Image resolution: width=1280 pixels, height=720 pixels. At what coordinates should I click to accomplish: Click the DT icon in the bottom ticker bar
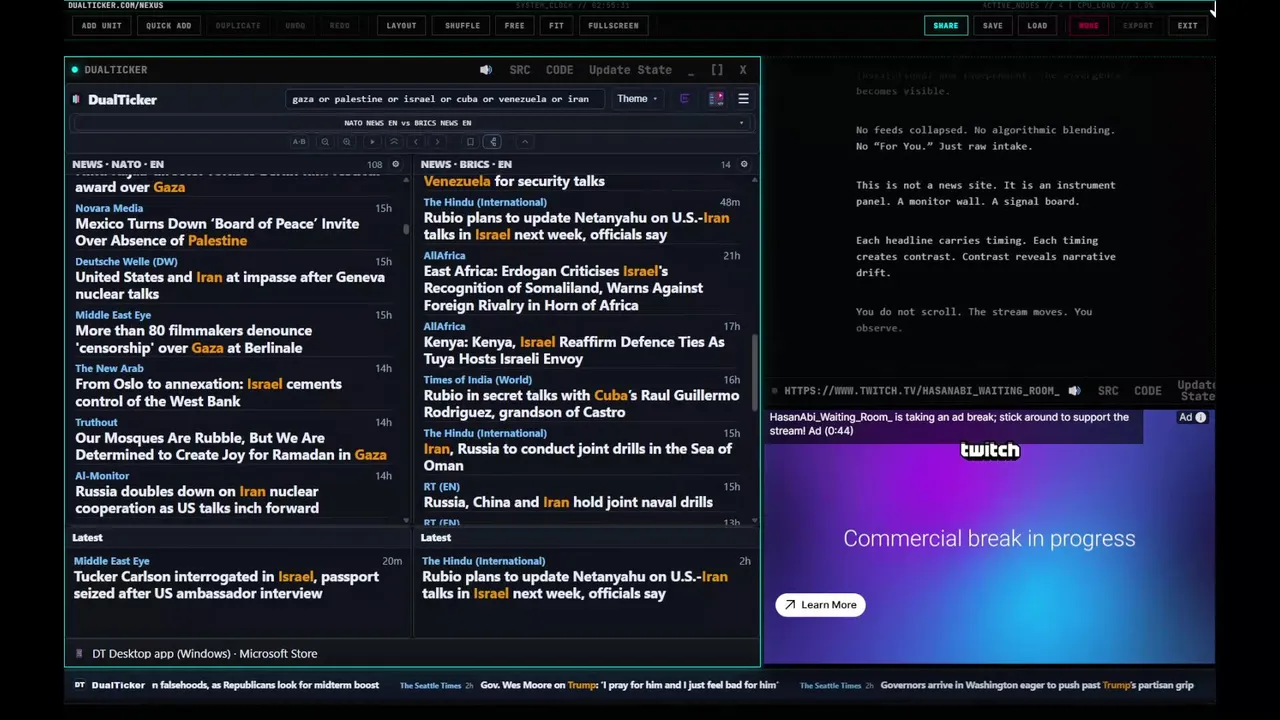(80, 685)
